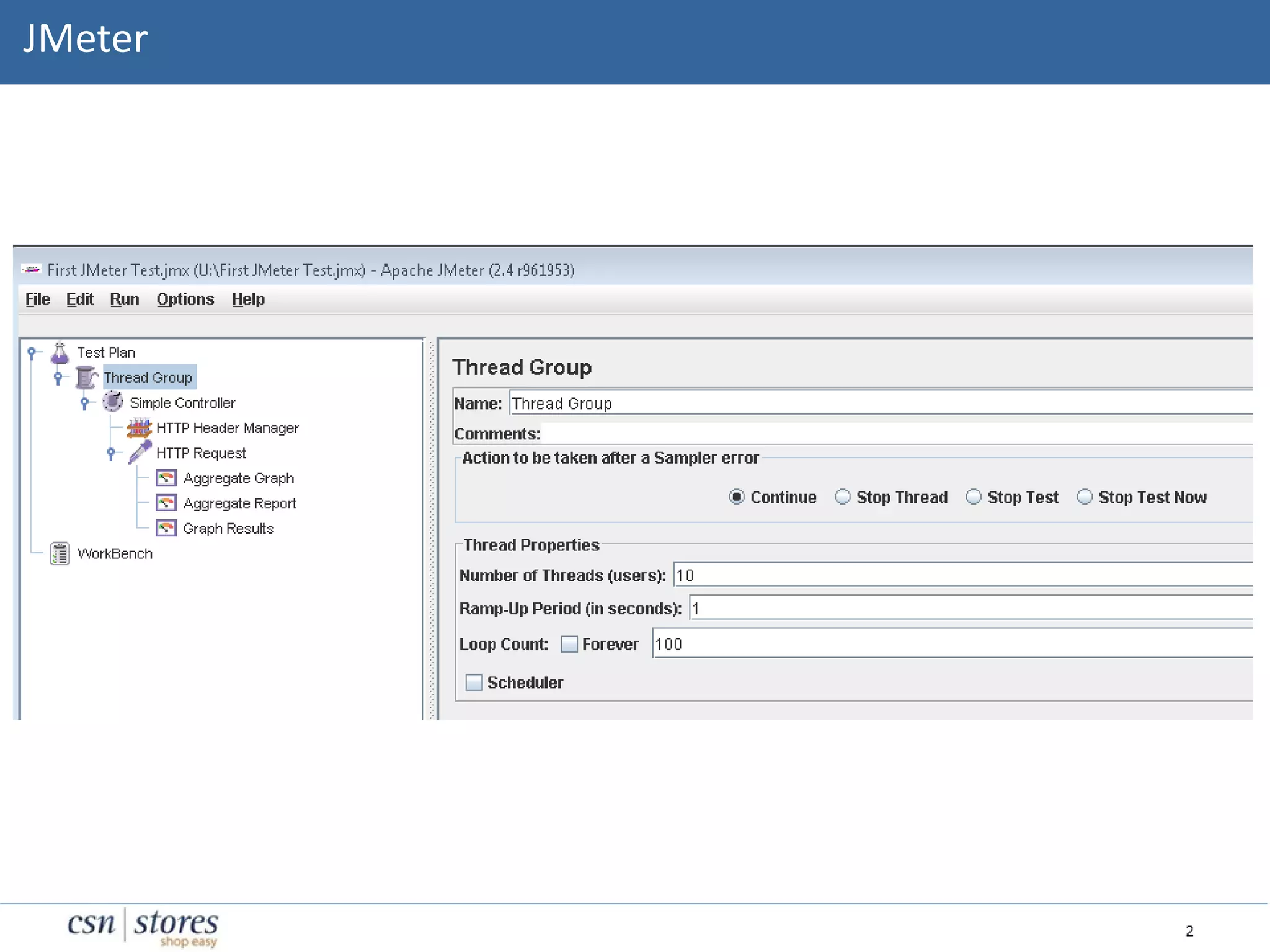This screenshot has height=952, width=1270.
Task: Select the Stop Test Now option
Action: click(1085, 497)
